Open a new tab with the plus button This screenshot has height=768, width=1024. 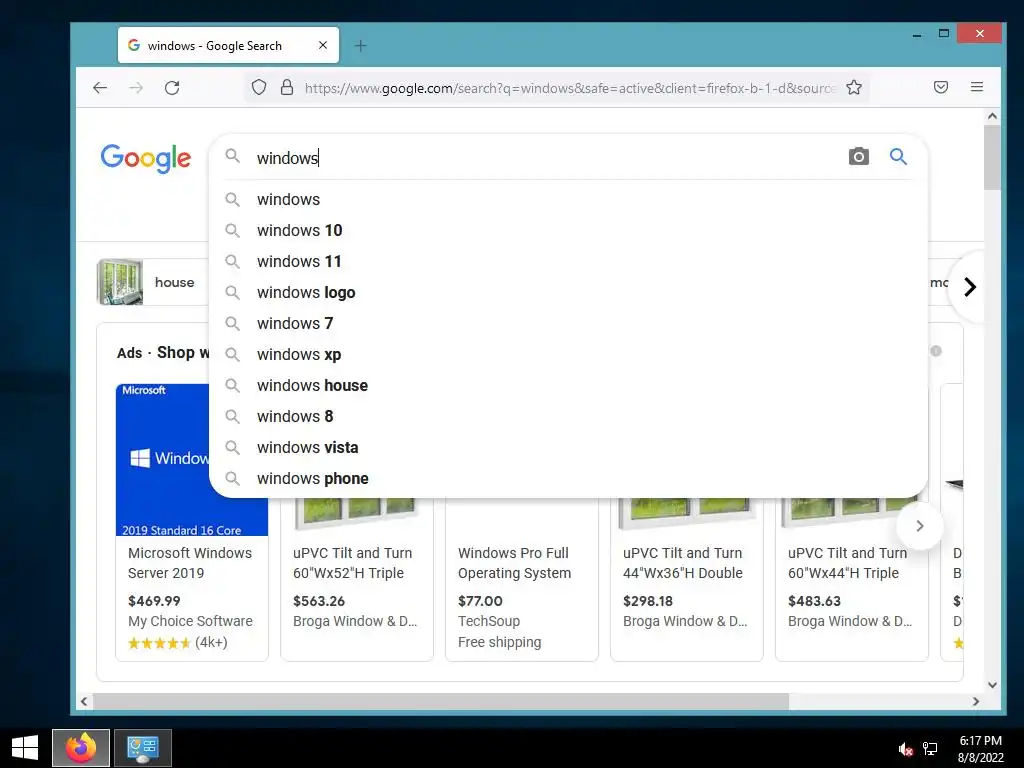[360, 46]
